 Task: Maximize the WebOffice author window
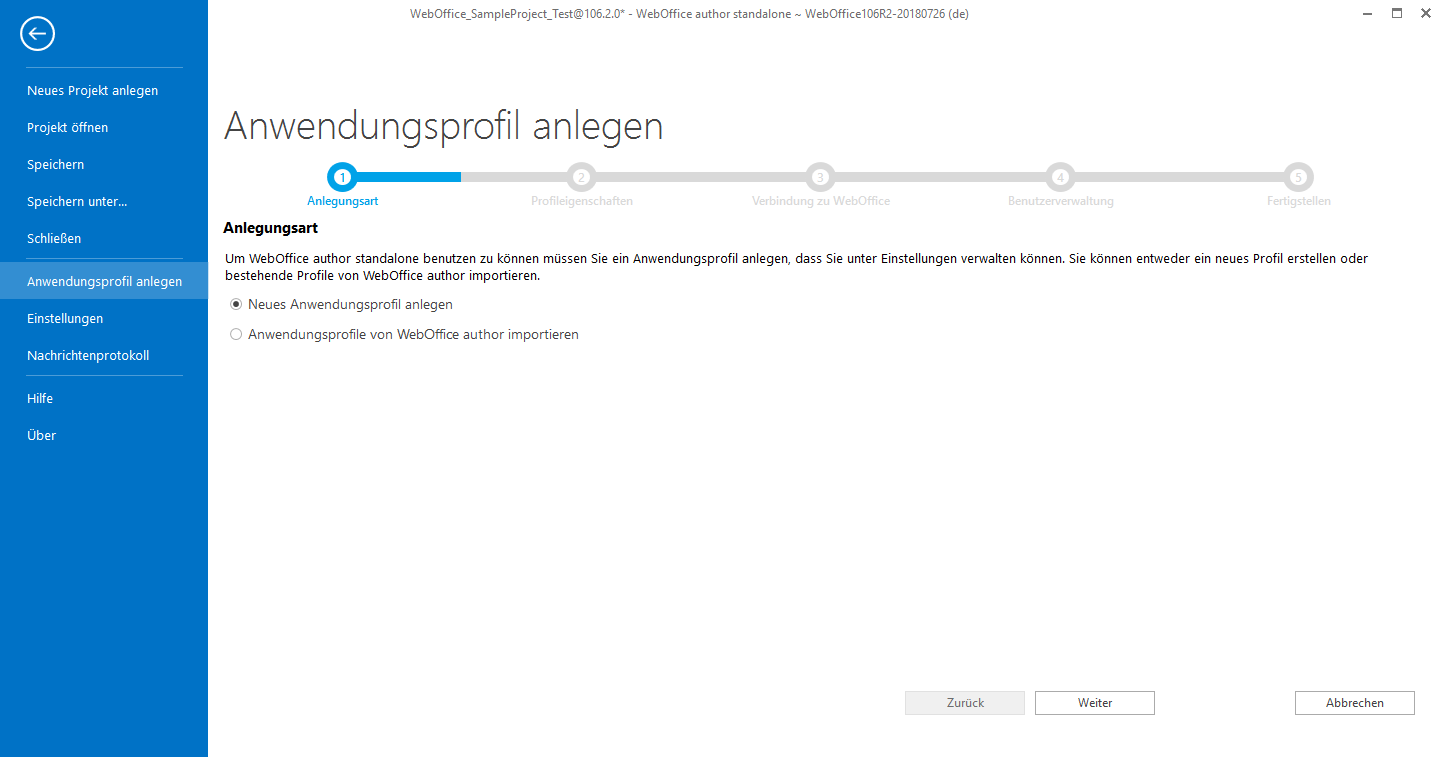1396,13
